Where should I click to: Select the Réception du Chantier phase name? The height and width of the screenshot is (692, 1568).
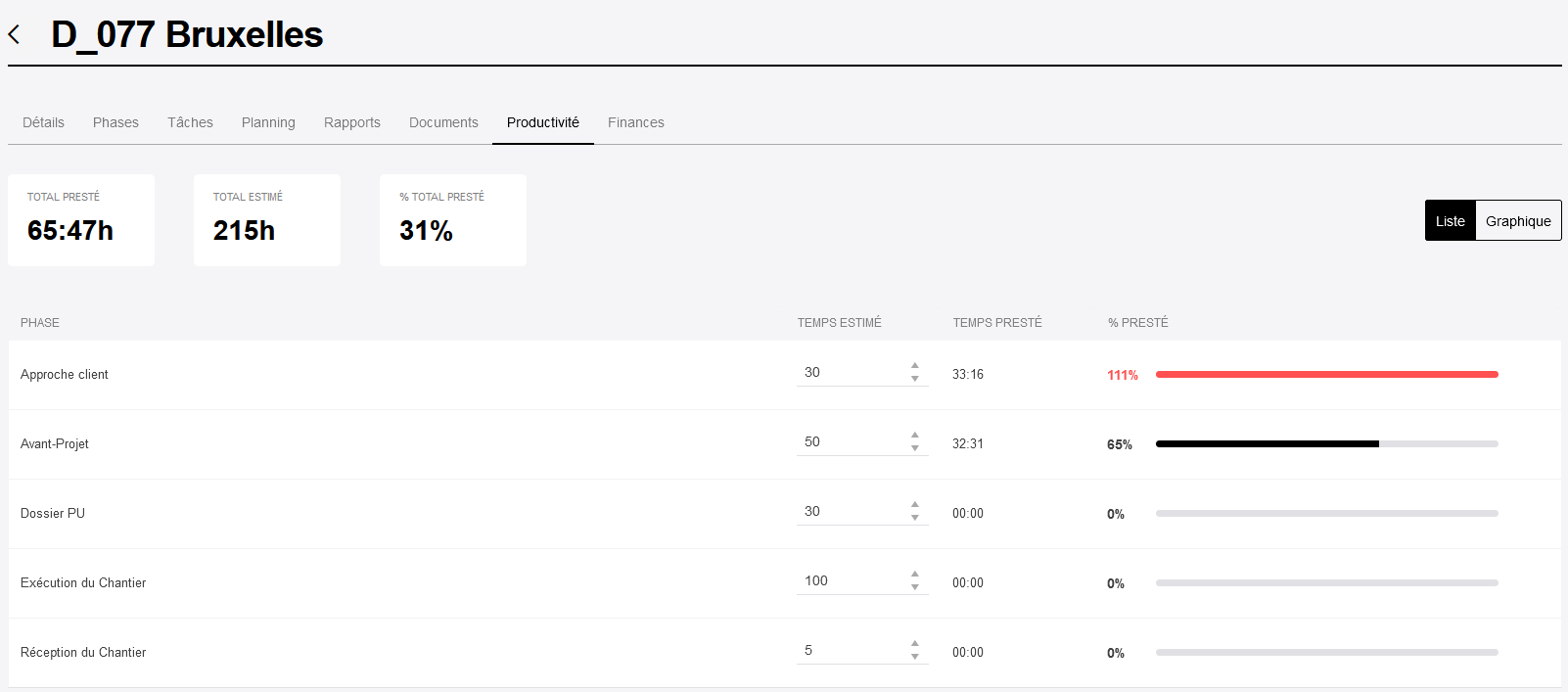coord(83,652)
